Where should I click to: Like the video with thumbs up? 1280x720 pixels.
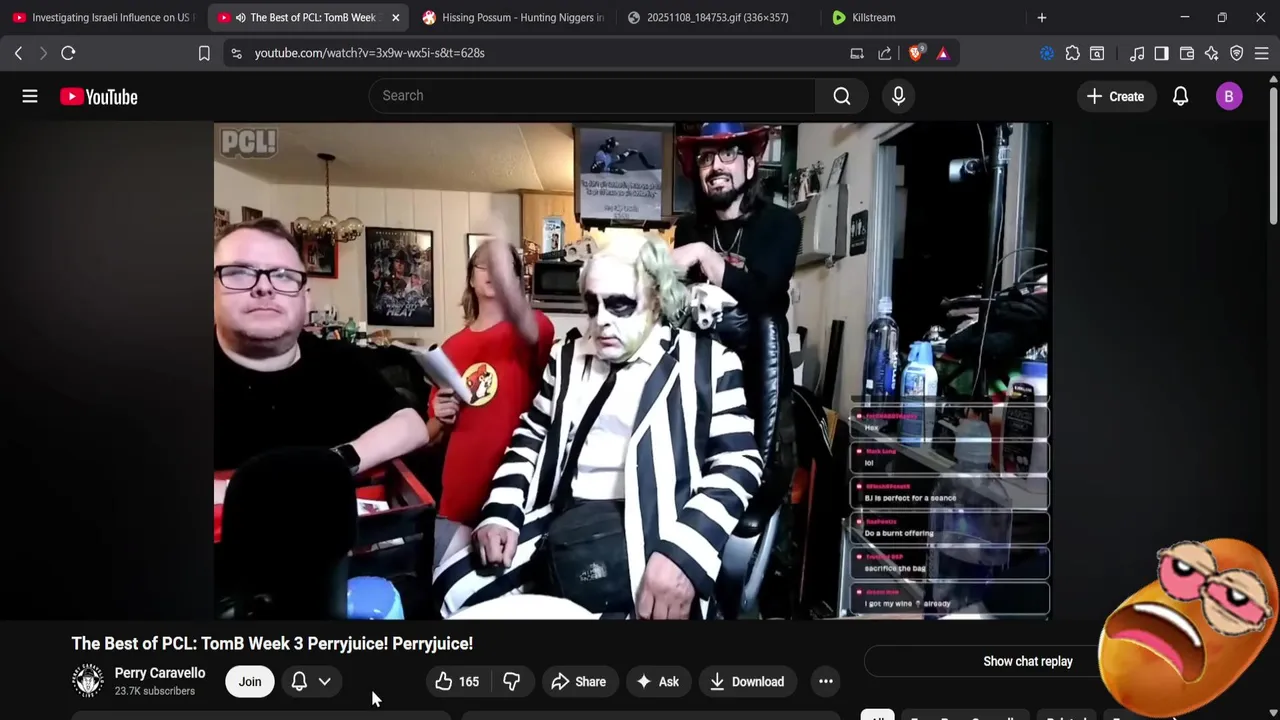pos(457,682)
